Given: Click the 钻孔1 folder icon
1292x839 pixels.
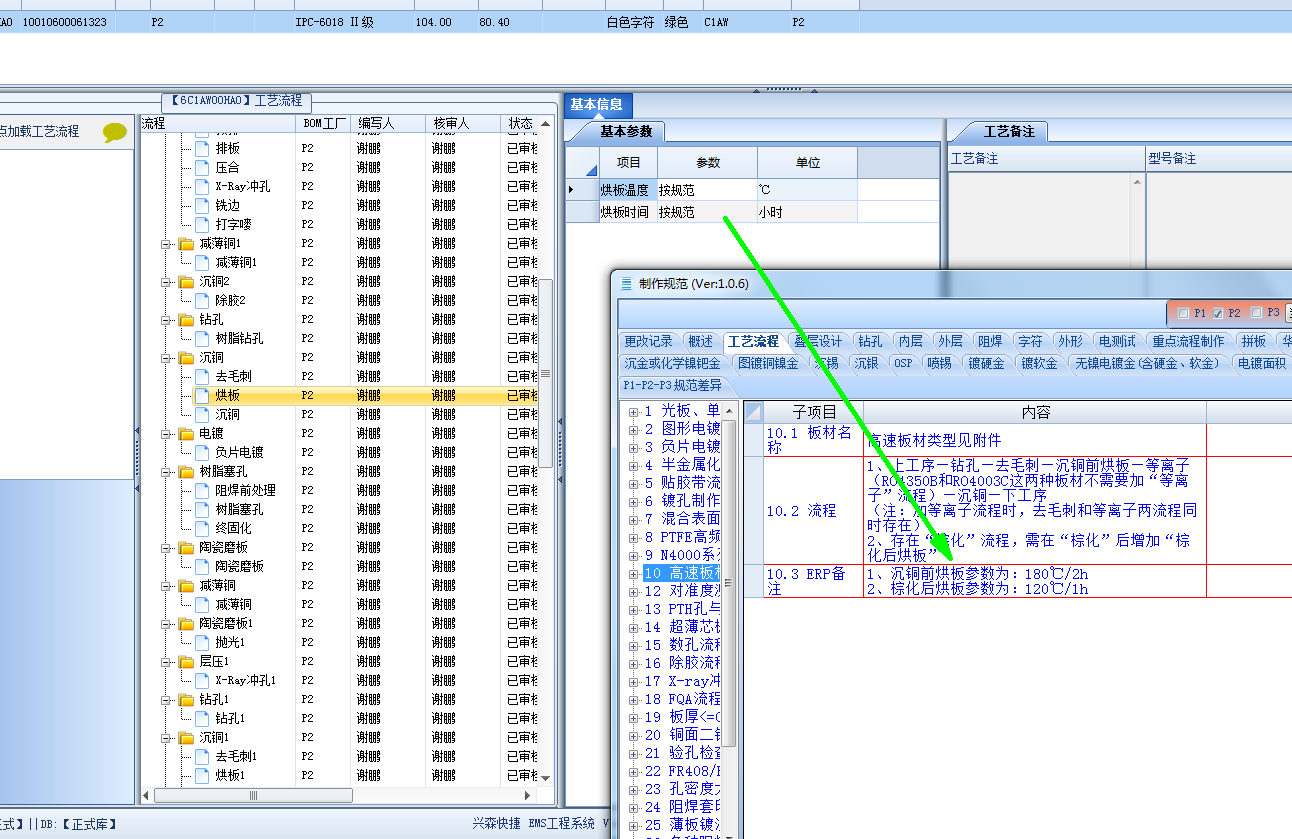Looking at the screenshot, I should pos(186,699).
